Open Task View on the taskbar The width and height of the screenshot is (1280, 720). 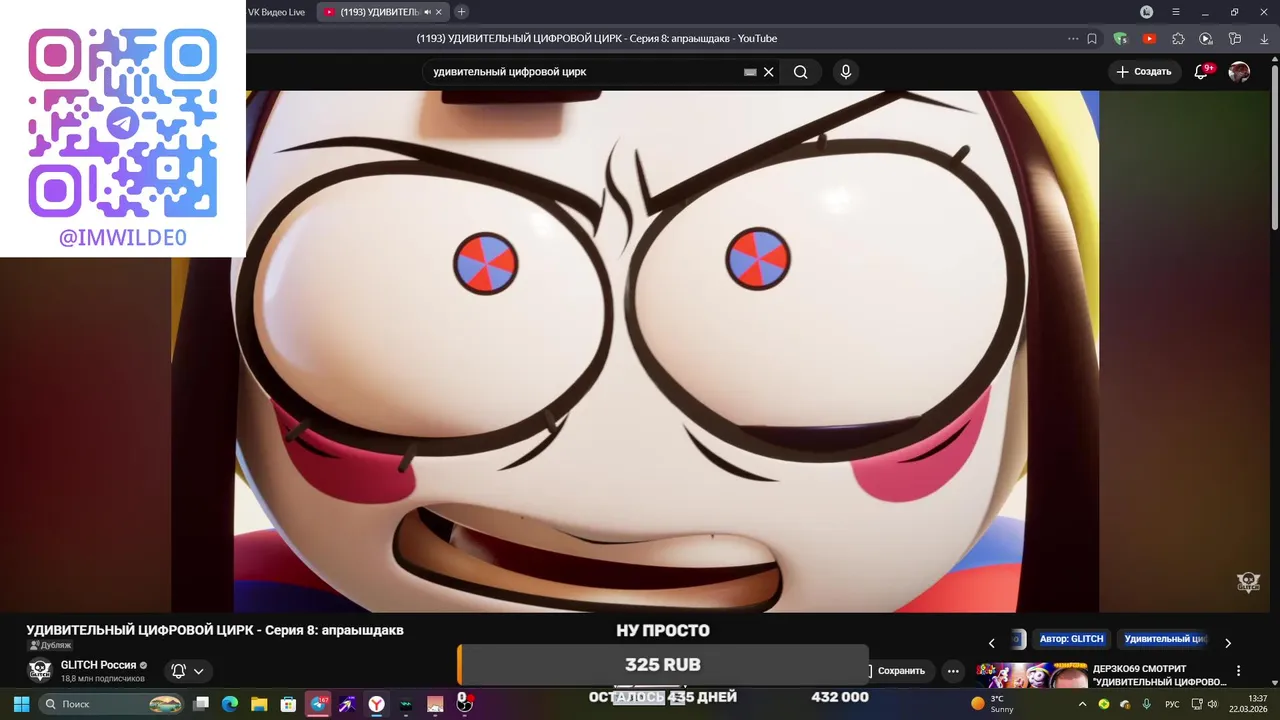point(201,704)
